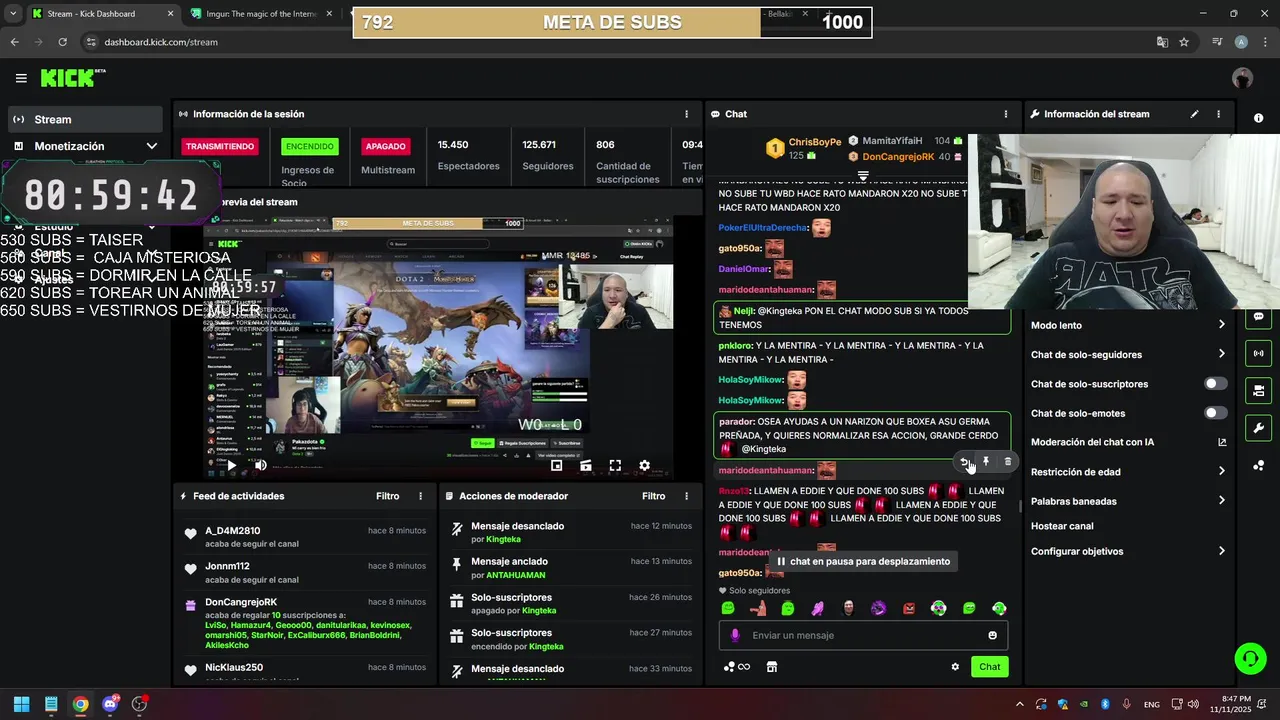Open chat widget icon in right sidebar

1258,317
